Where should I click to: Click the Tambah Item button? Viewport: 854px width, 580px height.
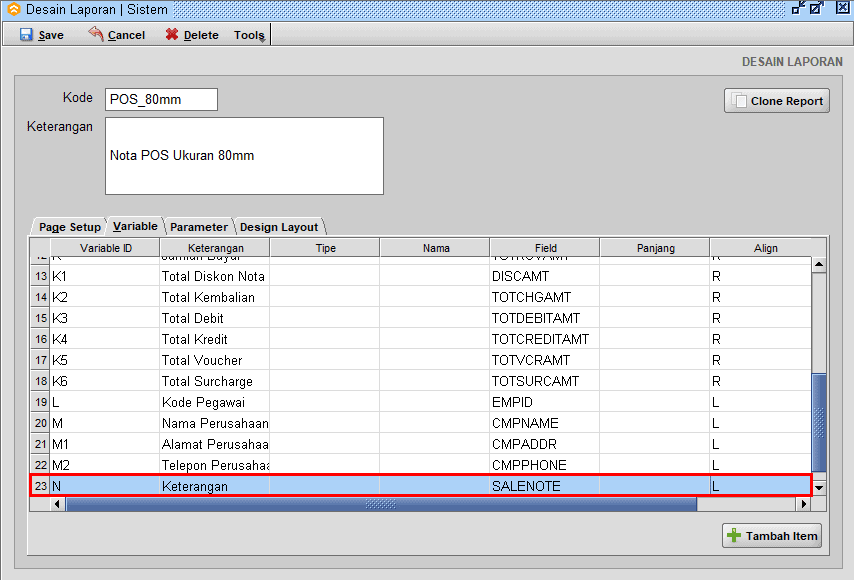775,536
